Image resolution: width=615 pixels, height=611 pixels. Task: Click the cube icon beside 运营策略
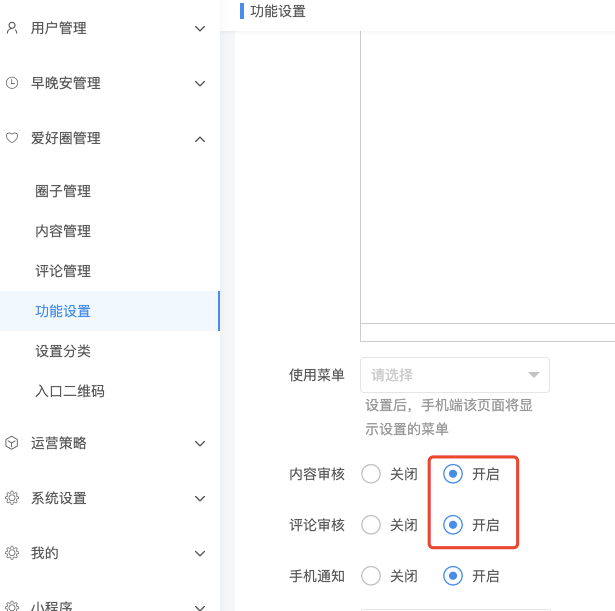(x=12, y=443)
